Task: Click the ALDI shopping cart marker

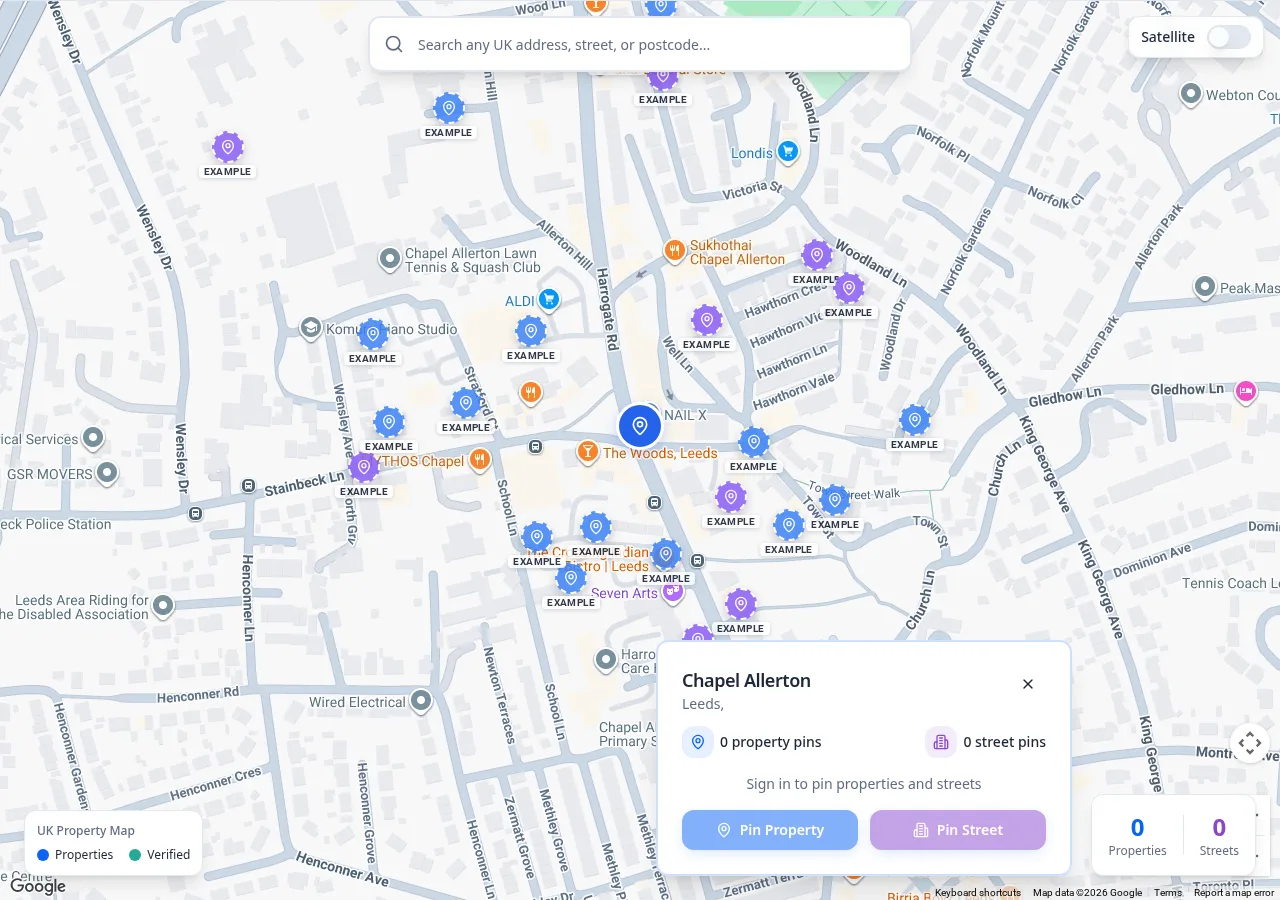Action: coord(548,299)
